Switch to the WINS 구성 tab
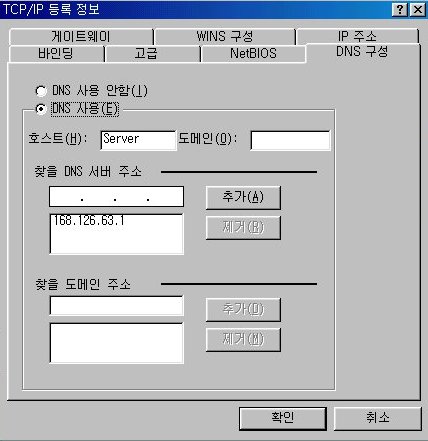428x441 pixels. [x=225, y=36]
